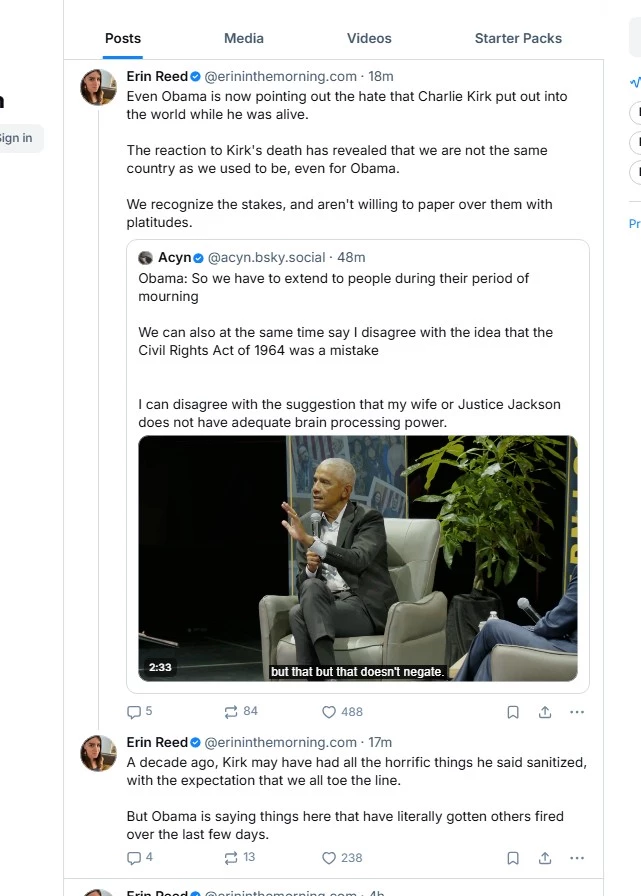
Task: Bookmark the second Erin Reed post
Action: (x=513, y=858)
